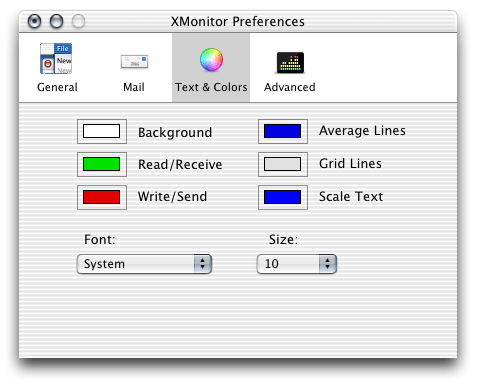
Task: Open the Mail preferences envelope icon
Action: (134, 62)
